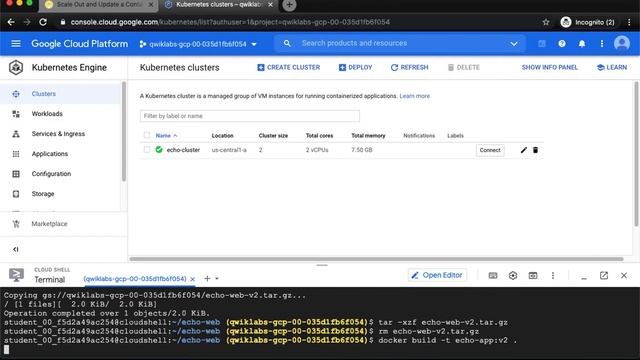This screenshot has height=360, width=640.
Task: Click the sidebar vertical scrollbar
Action: (124, 131)
